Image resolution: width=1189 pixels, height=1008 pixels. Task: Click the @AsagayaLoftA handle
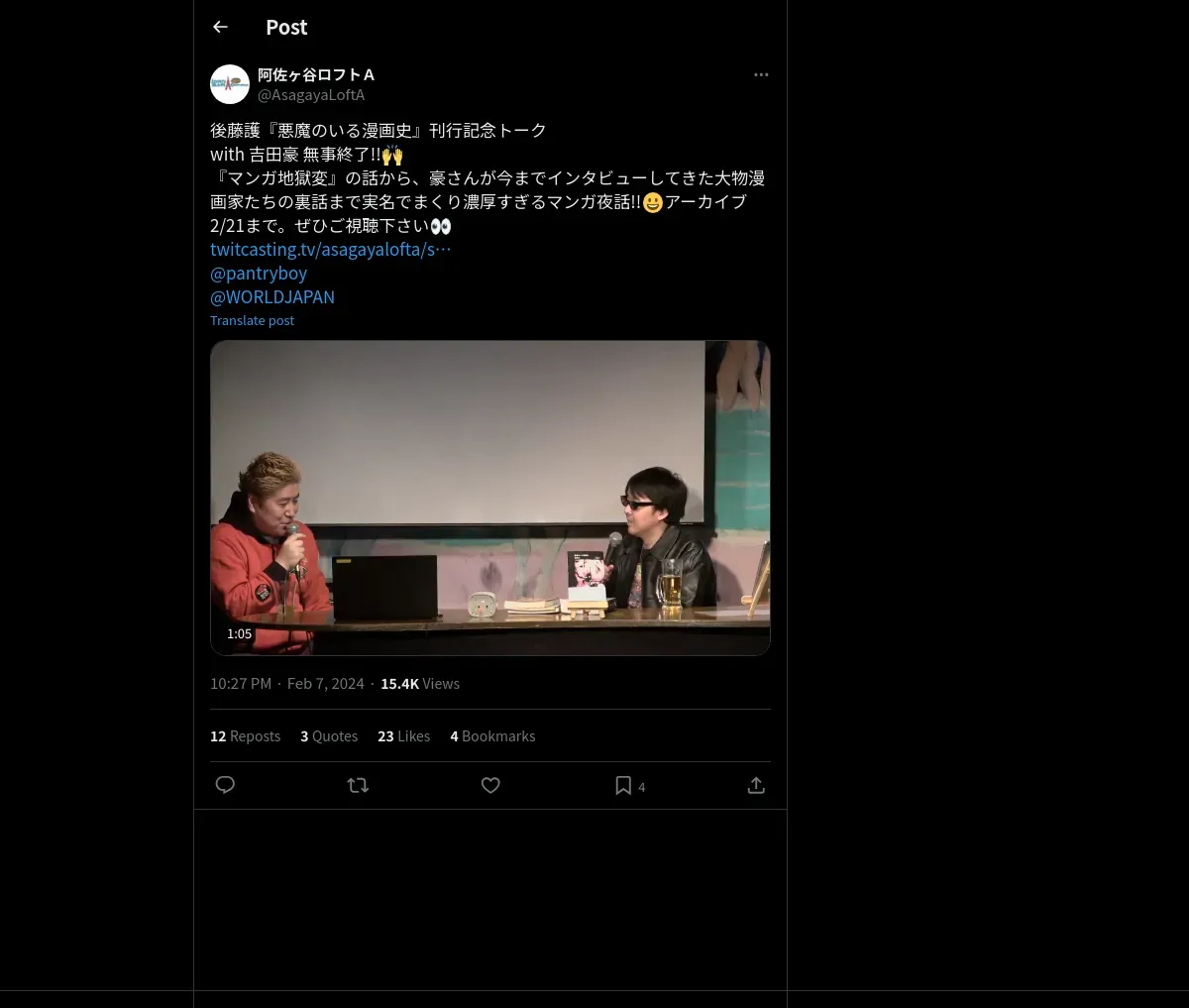coord(311,95)
